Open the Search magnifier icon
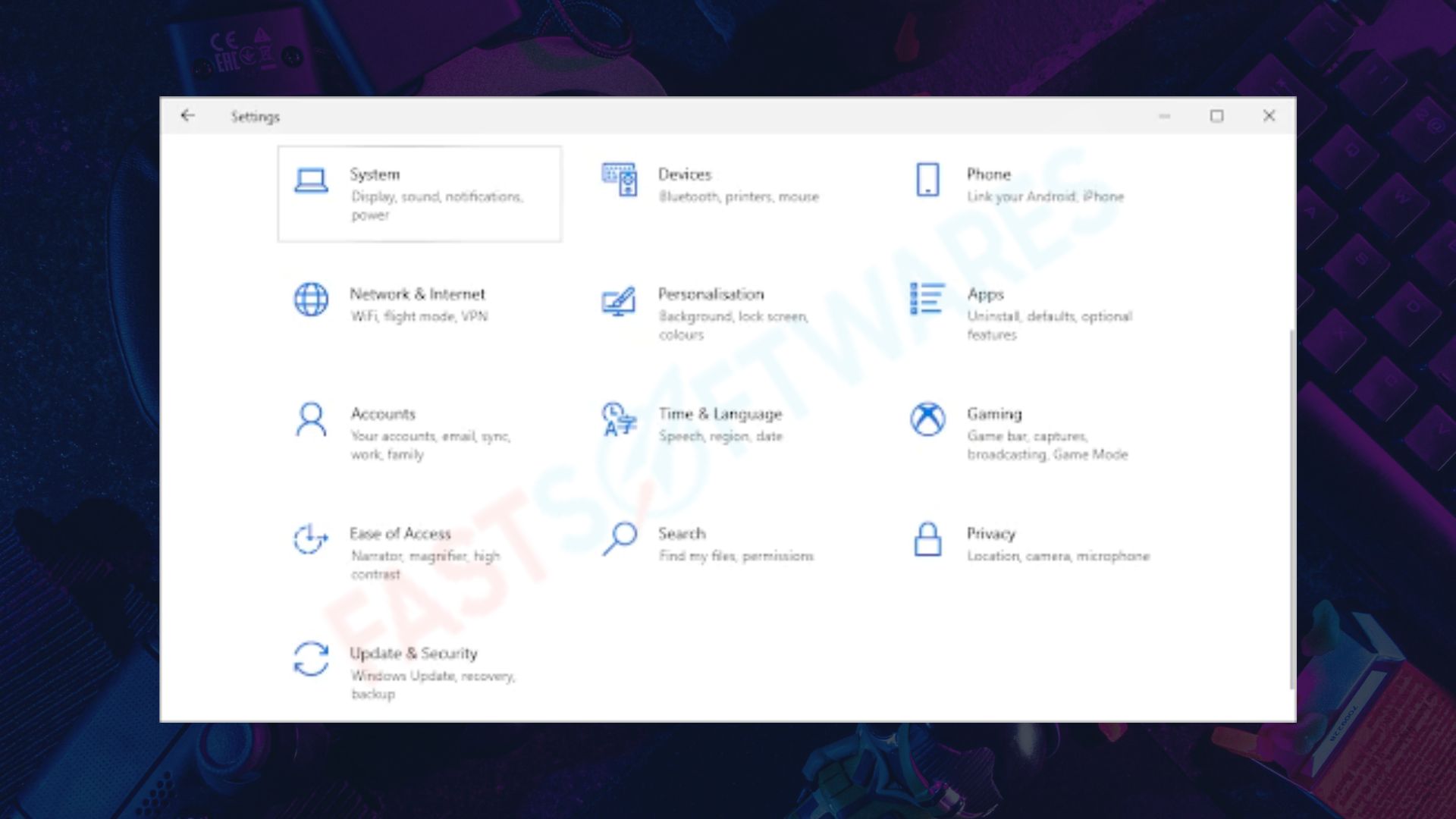 point(620,539)
